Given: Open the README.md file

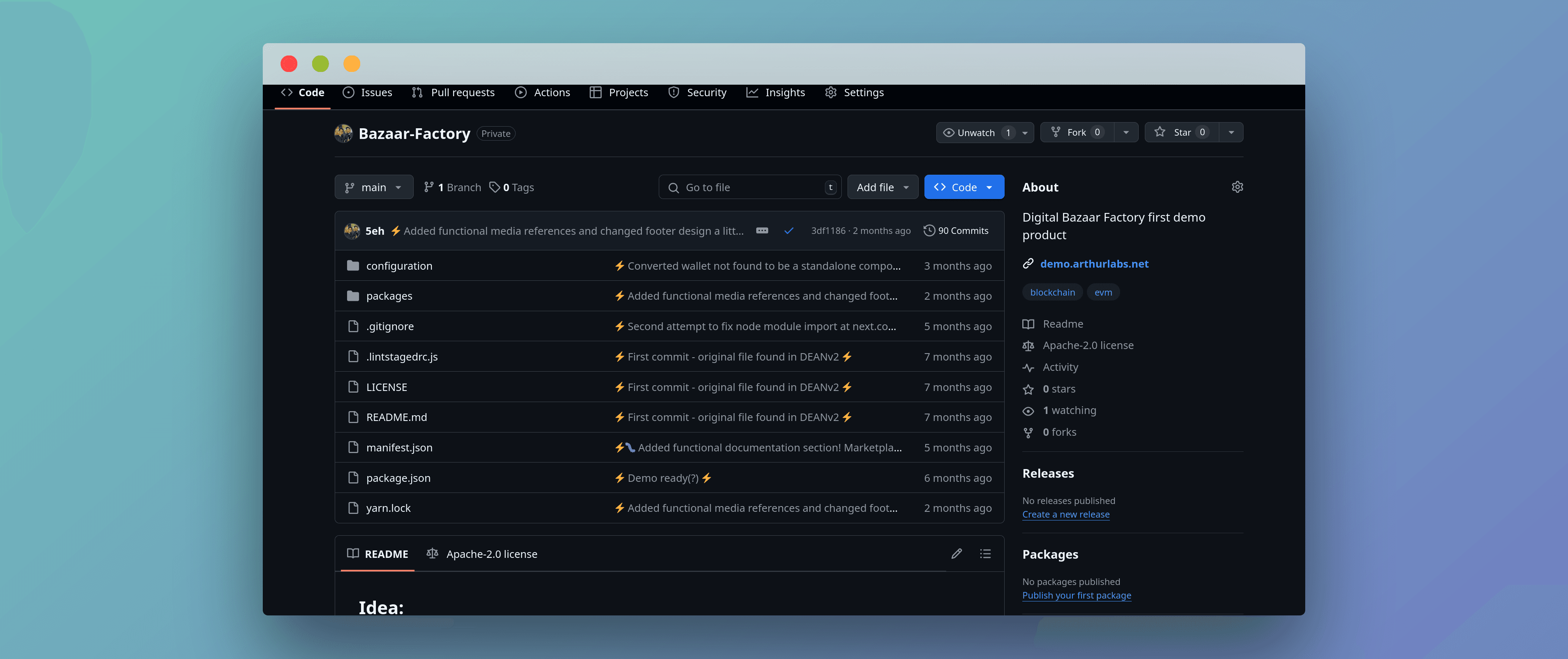Looking at the screenshot, I should (x=396, y=417).
